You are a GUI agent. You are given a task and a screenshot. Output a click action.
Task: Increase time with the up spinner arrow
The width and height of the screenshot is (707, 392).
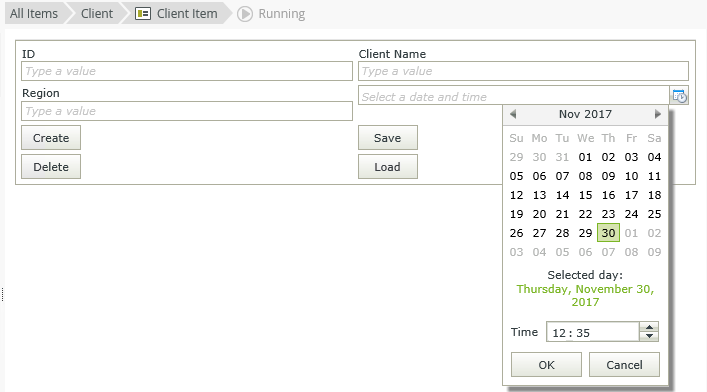[x=649, y=327]
